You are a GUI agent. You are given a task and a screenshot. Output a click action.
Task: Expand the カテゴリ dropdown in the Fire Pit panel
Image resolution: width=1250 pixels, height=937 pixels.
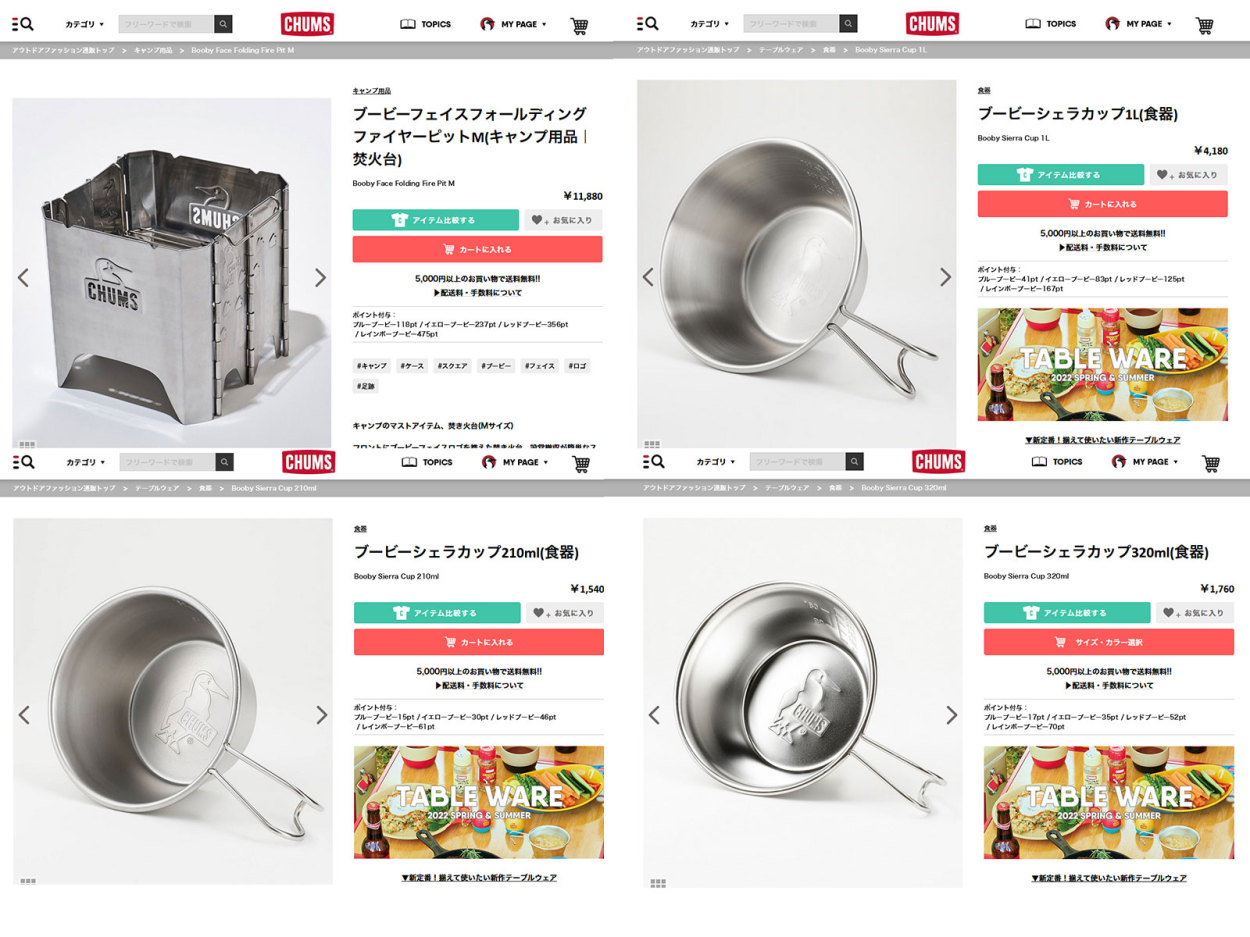(x=85, y=24)
